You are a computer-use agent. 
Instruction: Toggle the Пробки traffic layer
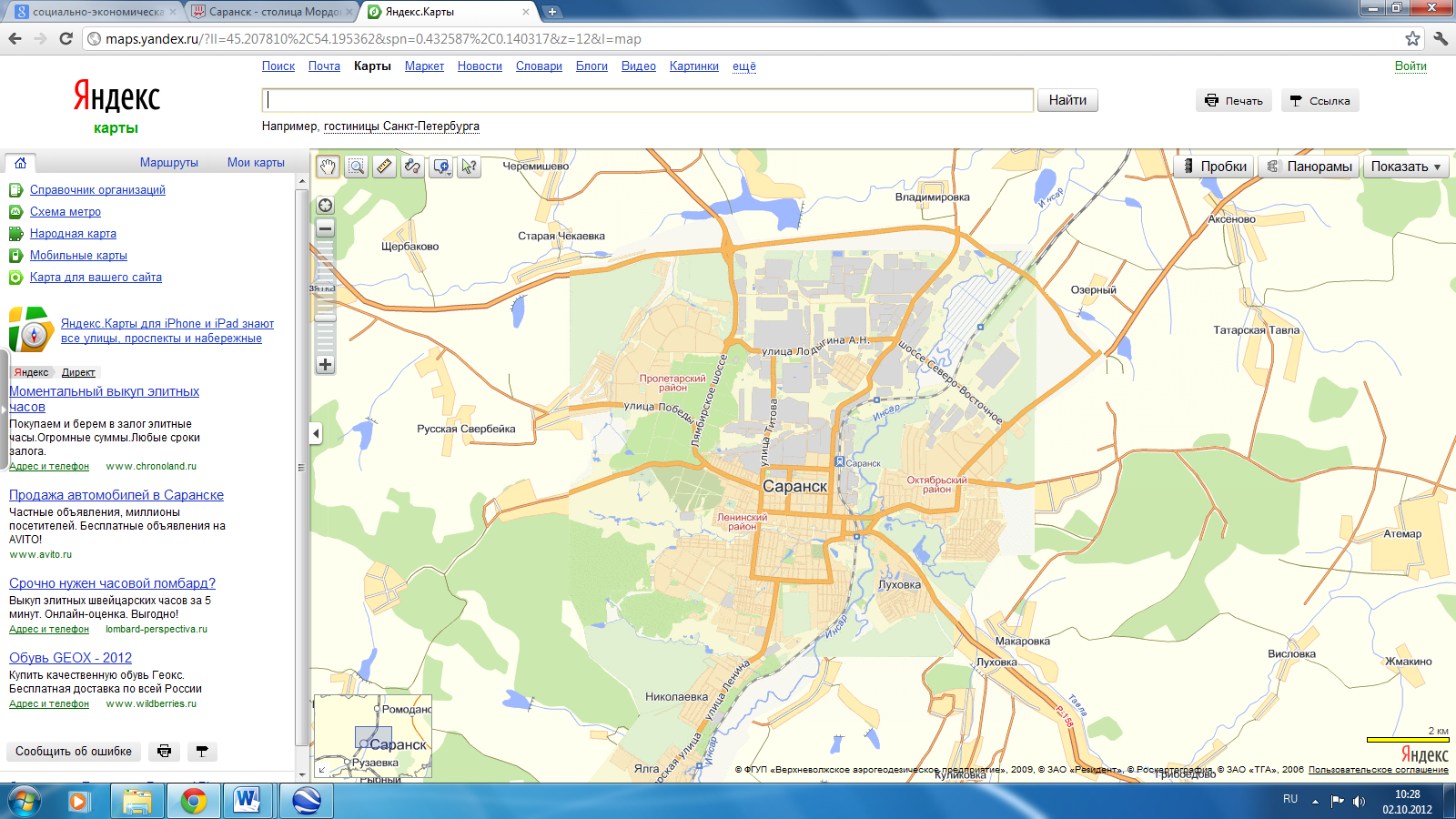click(x=1214, y=167)
